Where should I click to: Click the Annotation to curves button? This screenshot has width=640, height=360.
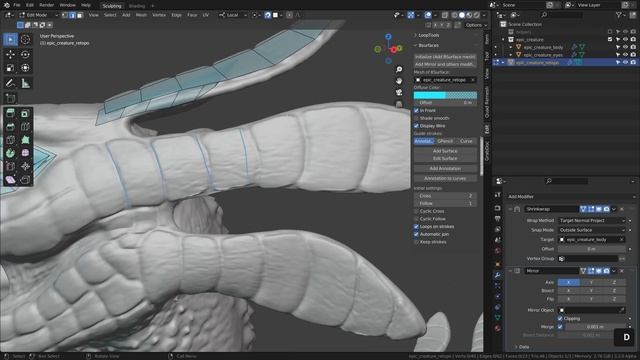click(x=445, y=179)
